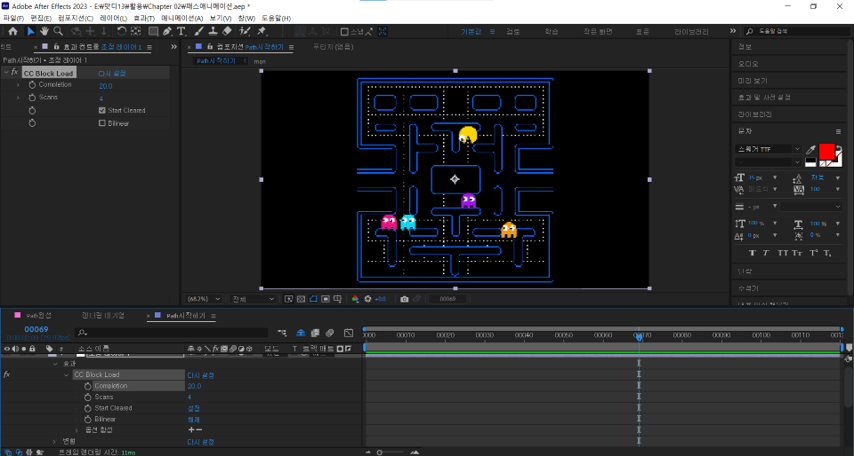
Task: Expand the Scans property in Effect Controls
Action: [18, 98]
